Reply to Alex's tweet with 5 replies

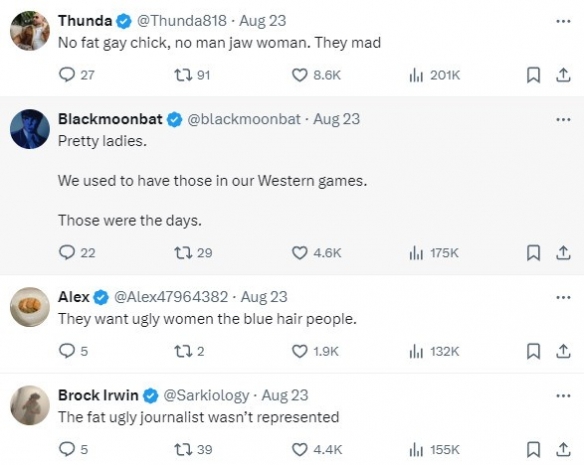click(x=73, y=351)
